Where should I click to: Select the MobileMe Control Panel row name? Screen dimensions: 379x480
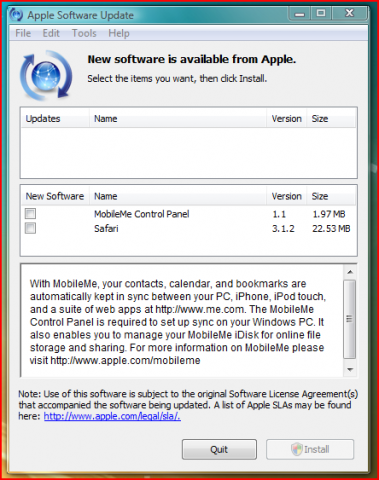[142, 214]
